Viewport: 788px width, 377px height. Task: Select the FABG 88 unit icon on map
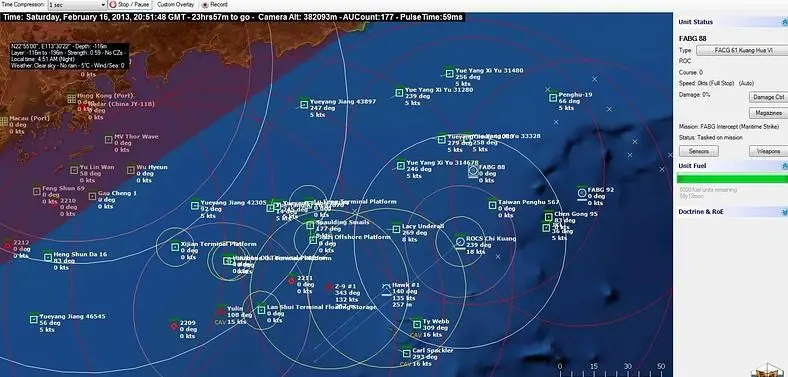point(473,171)
